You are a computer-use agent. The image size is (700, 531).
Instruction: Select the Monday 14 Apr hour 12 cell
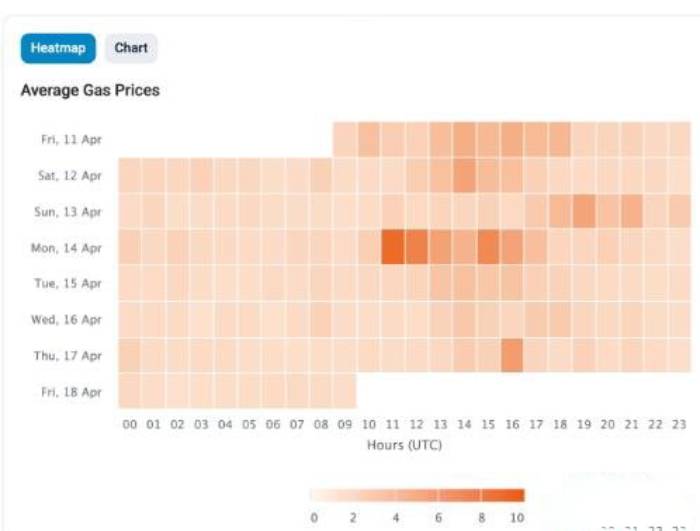417,247
